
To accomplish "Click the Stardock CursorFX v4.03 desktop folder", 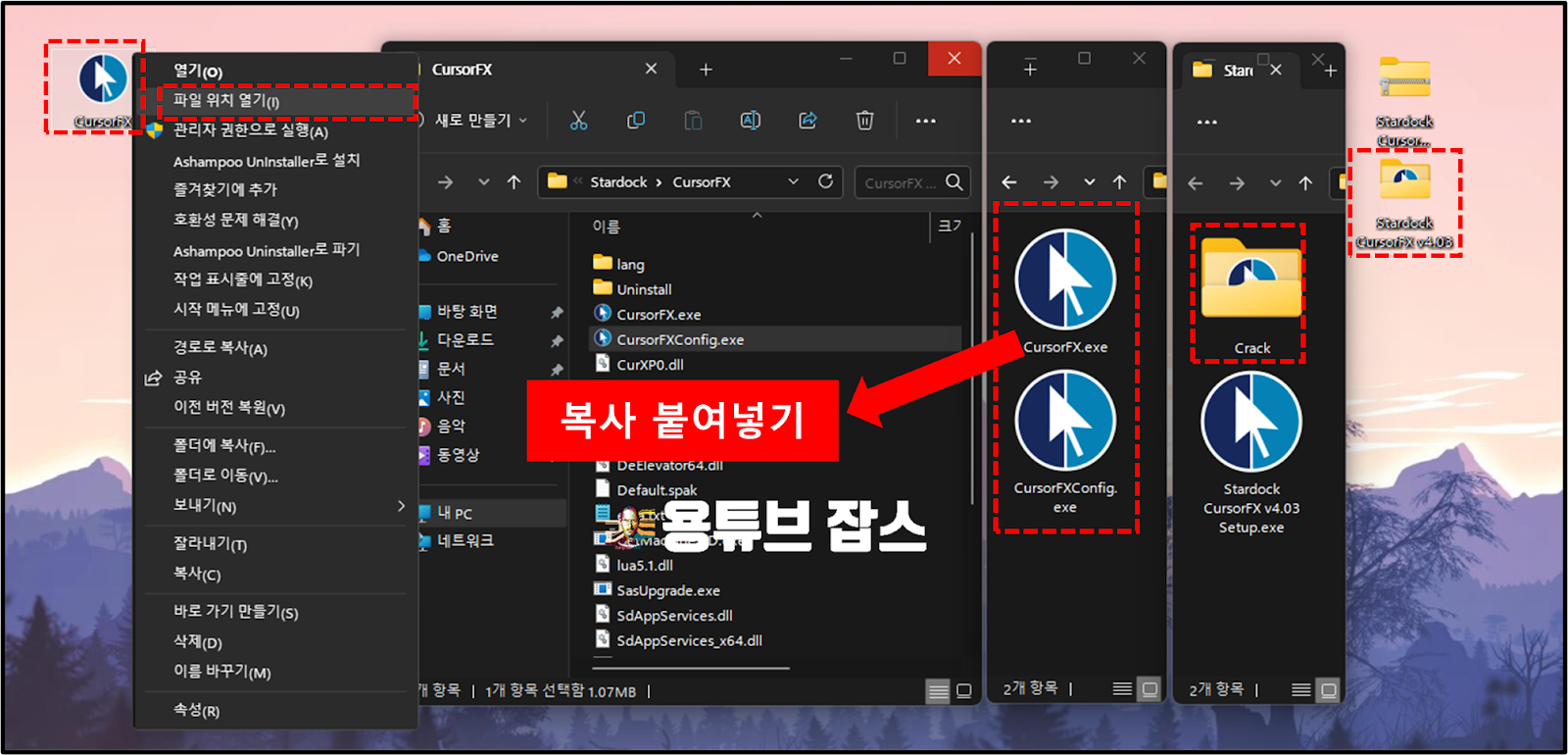I will (1404, 204).
